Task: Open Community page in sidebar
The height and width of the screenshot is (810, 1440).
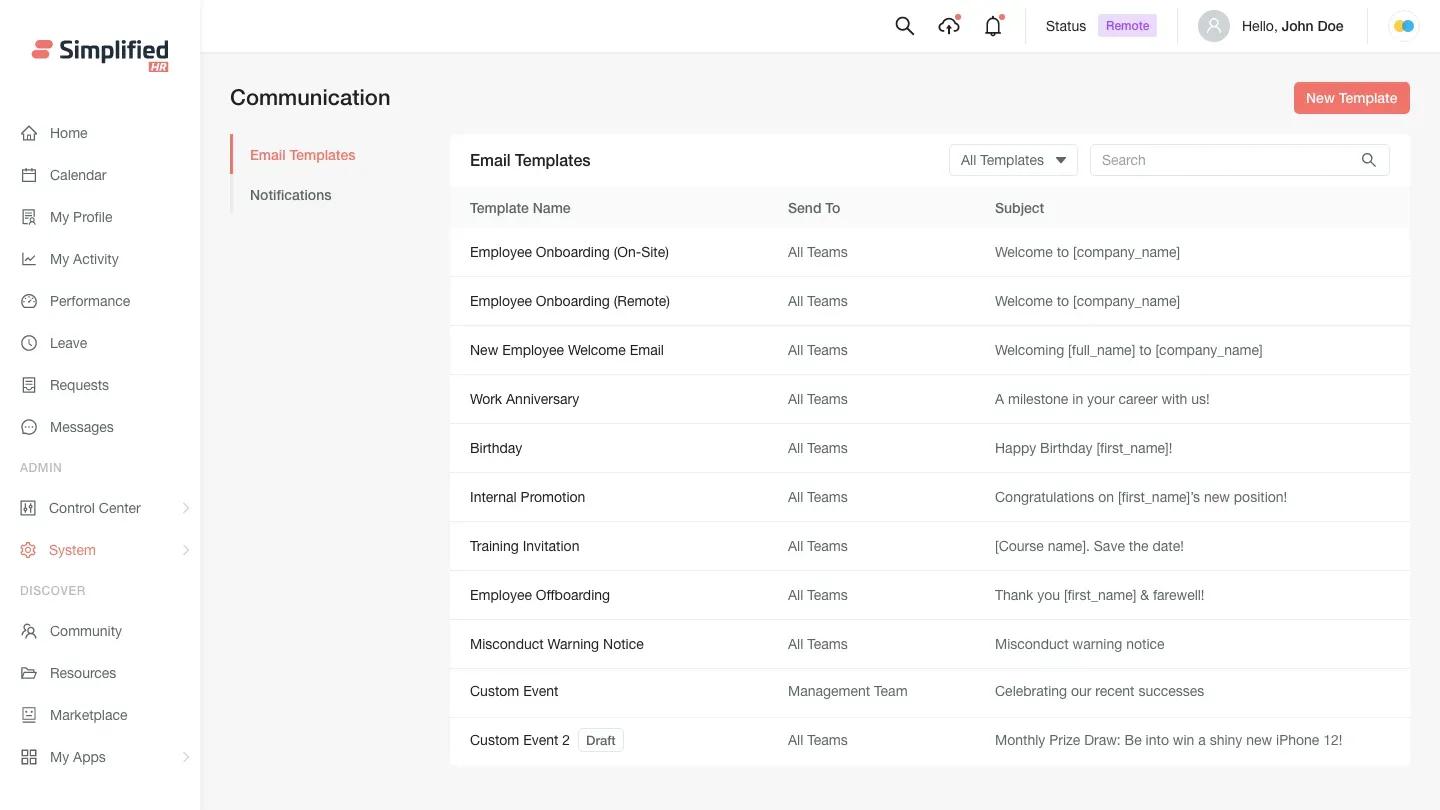Action: 86,631
